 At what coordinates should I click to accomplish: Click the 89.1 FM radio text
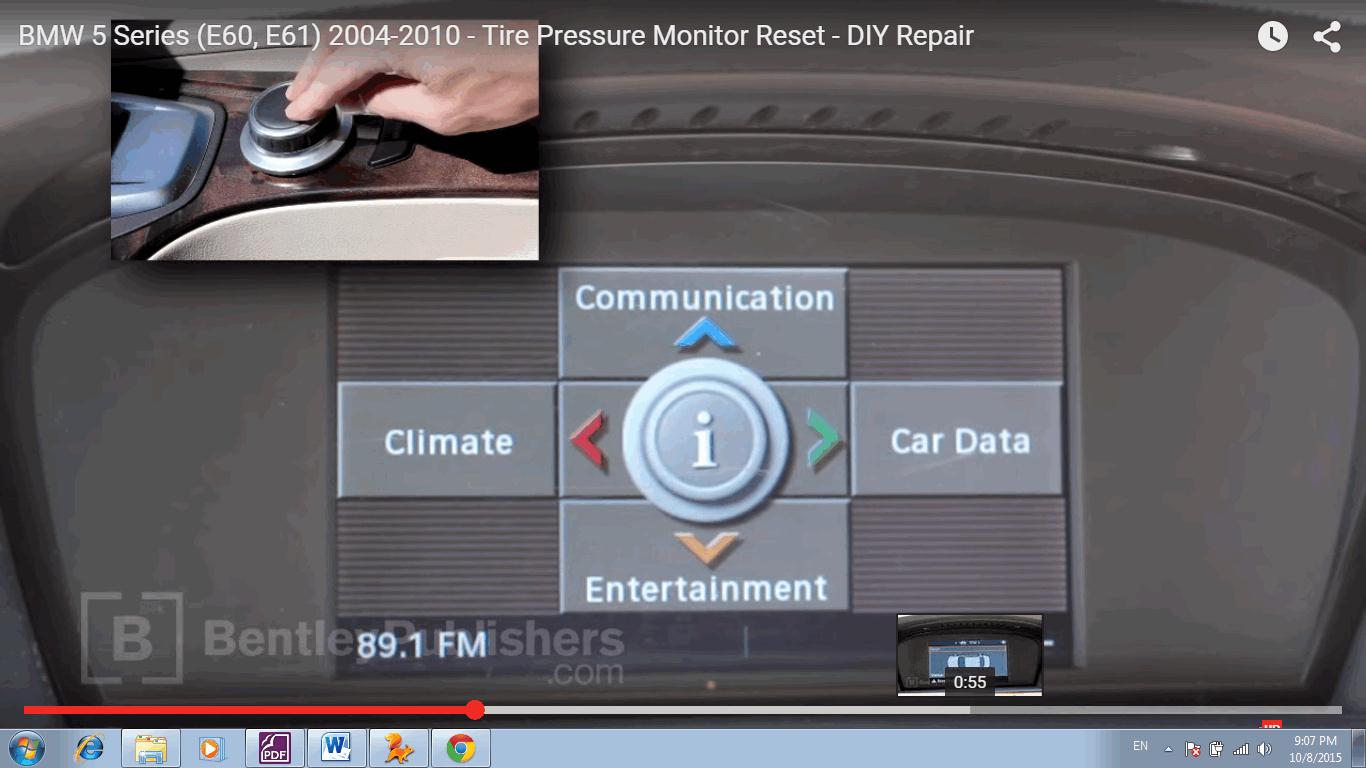point(421,644)
